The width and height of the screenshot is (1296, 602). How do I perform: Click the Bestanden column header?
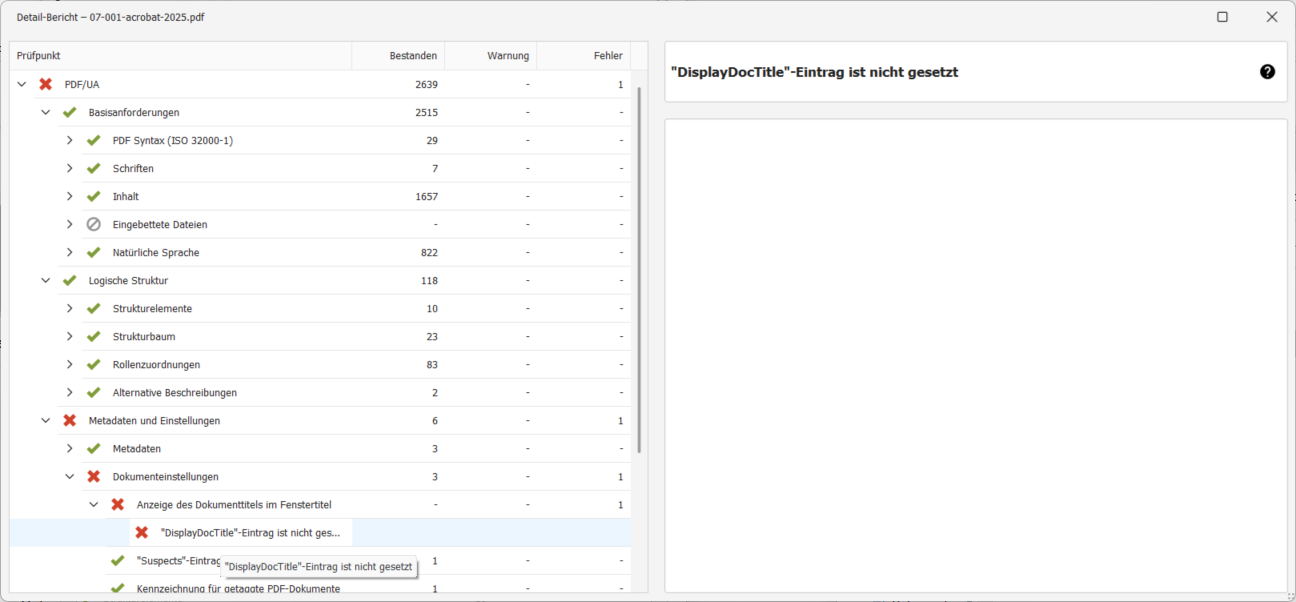coord(400,56)
